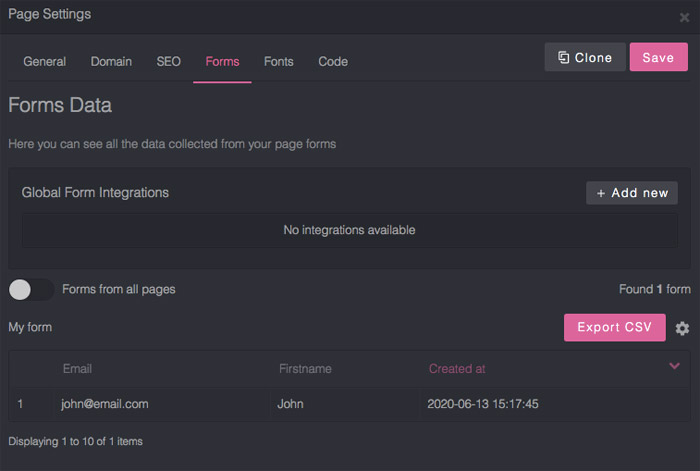The image size is (700, 471).
Task: Sort by Created at column
Action: coord(457,369)
